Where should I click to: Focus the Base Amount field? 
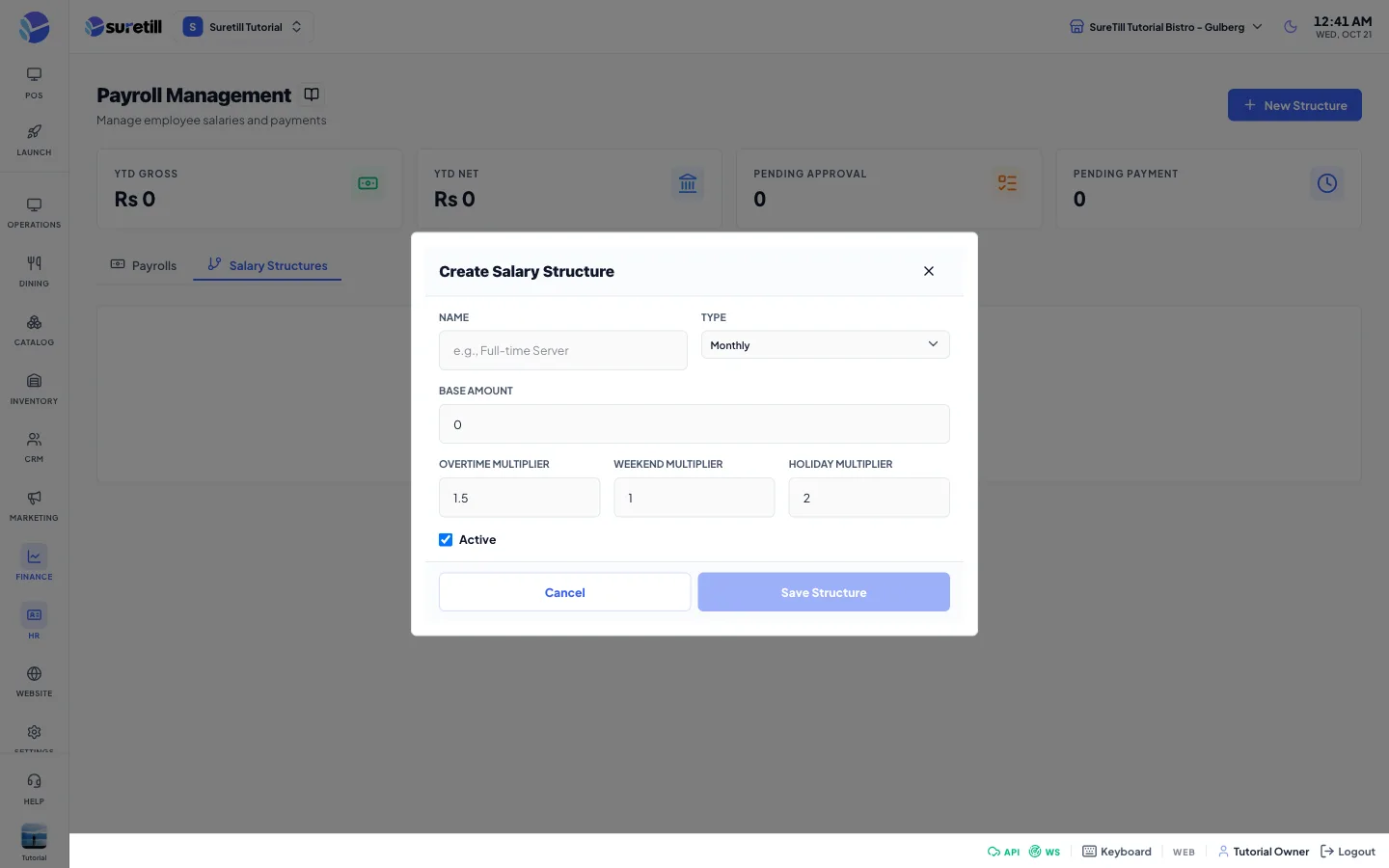(694, 424)
